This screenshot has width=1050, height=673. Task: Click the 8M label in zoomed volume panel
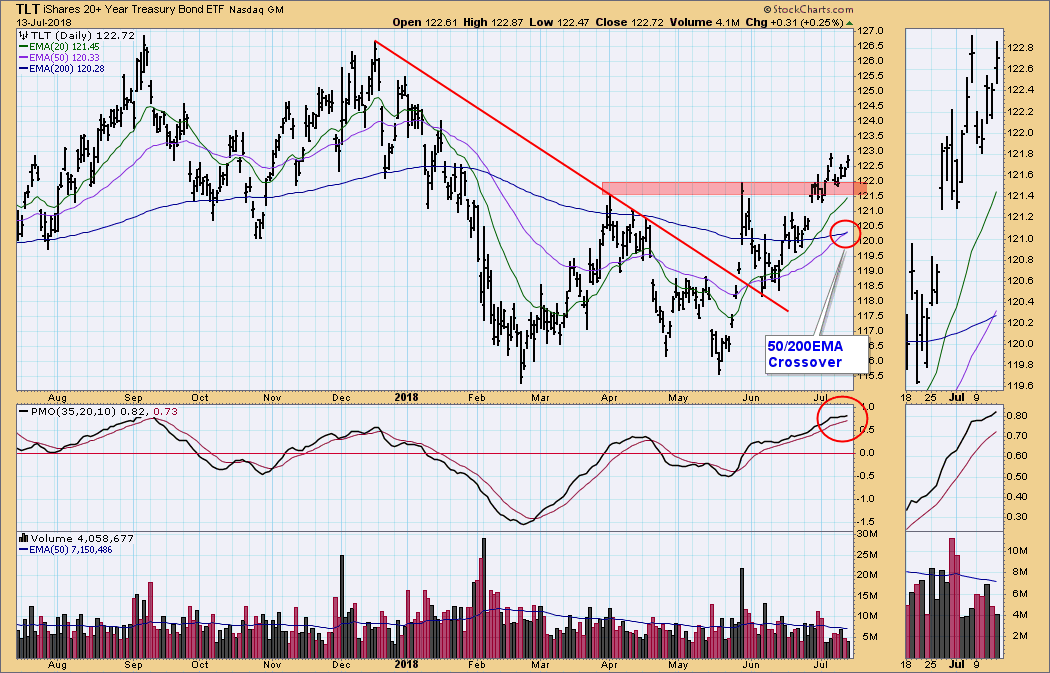tap(1021, 572)
